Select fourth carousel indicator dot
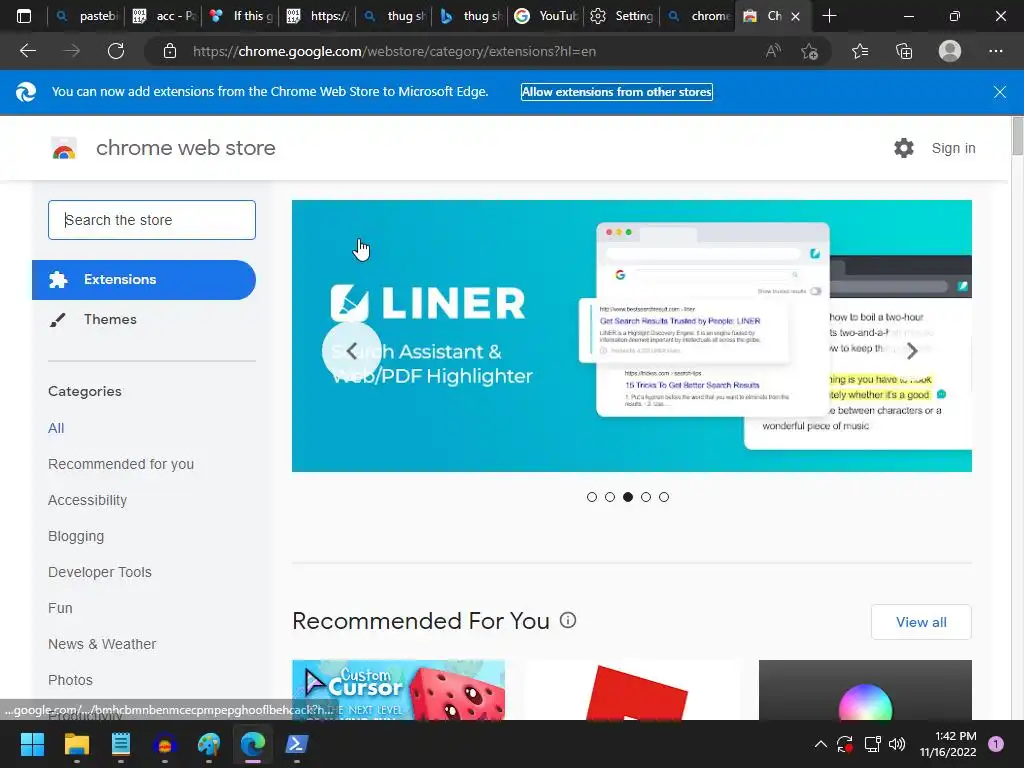This screenshot has height=768, width=1024. [x=646, y=497]
